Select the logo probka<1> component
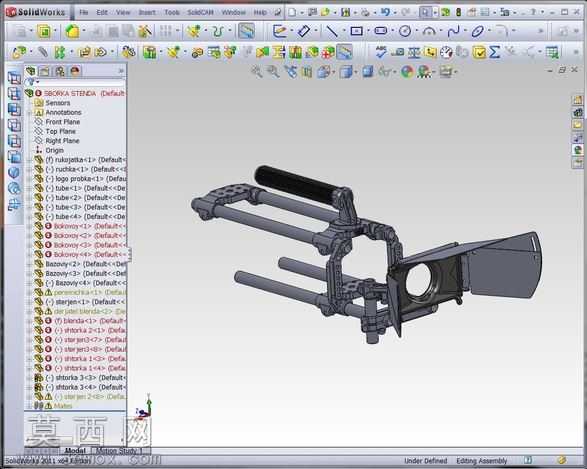587x469 pixels. tap(80, 179)
